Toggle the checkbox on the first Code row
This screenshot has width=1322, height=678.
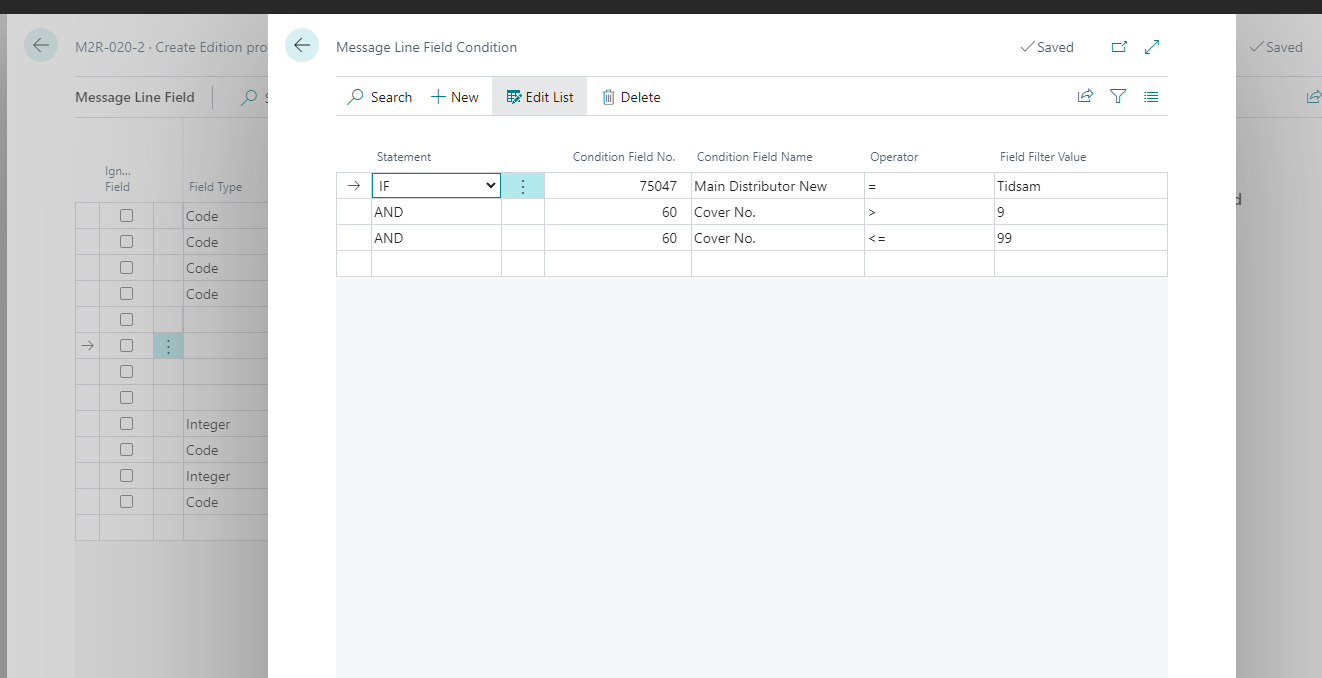[x=126, y=215]
